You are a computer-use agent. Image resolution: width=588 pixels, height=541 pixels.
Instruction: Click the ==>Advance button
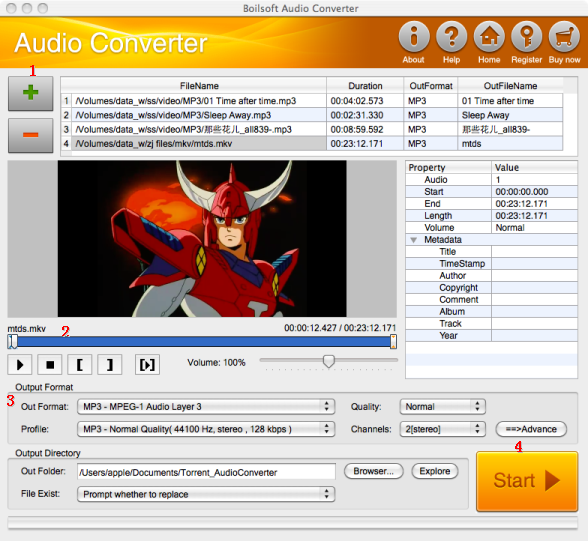click(x=531, y=429)
